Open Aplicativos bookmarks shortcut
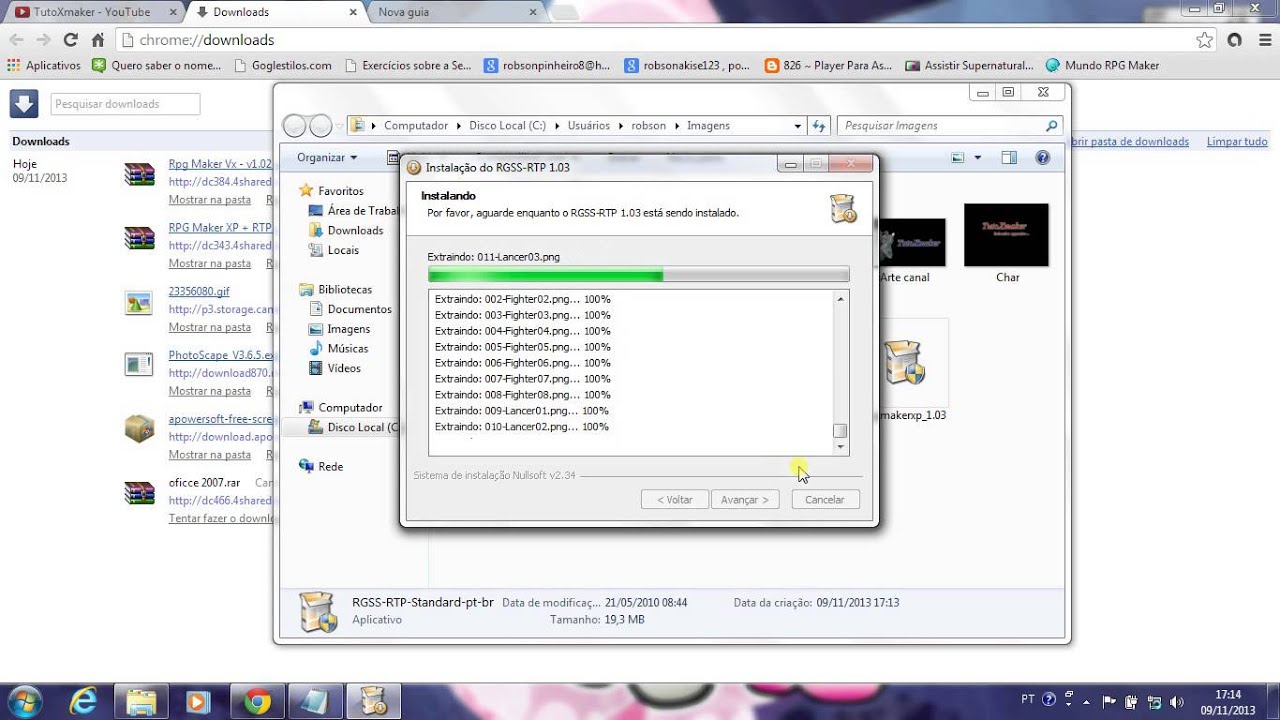Image resolution: width=1280 pixels, height=720 pixels. pos(44,65)
